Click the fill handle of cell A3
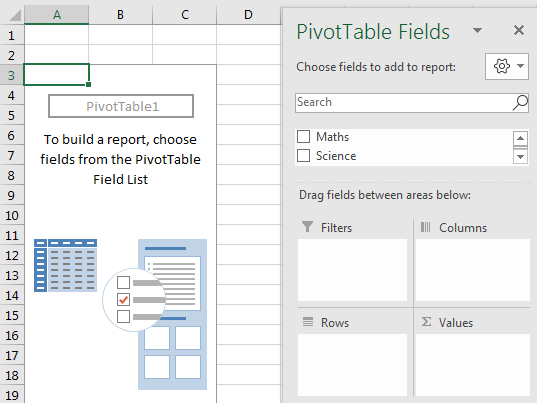Screen dimensions: 539x403 pos(88,84)
